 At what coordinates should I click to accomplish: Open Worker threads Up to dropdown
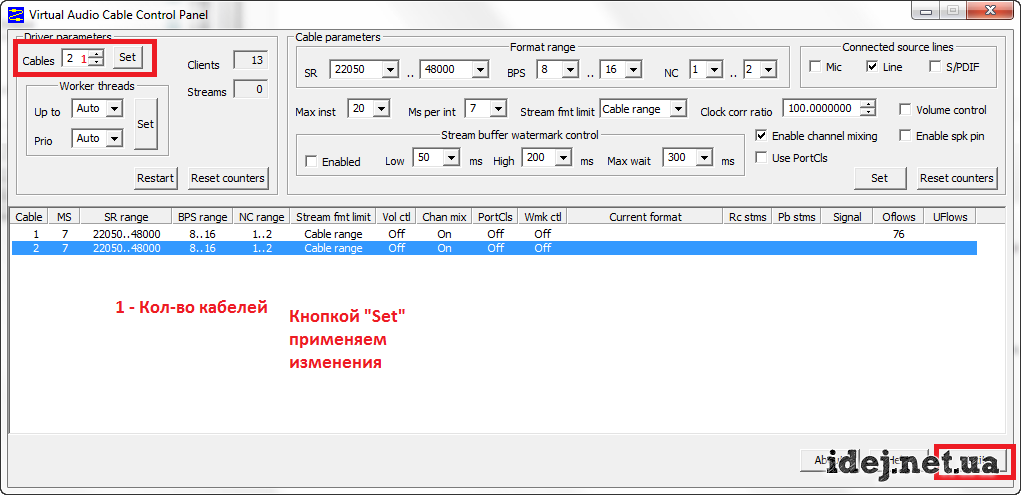click(x=114, y=109)
